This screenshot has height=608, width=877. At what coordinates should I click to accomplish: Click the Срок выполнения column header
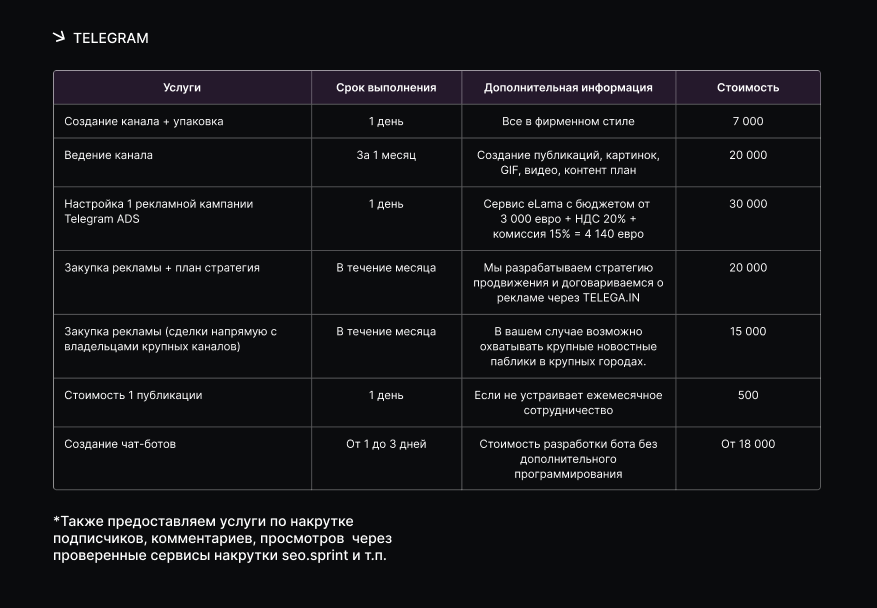coord(386,88)
